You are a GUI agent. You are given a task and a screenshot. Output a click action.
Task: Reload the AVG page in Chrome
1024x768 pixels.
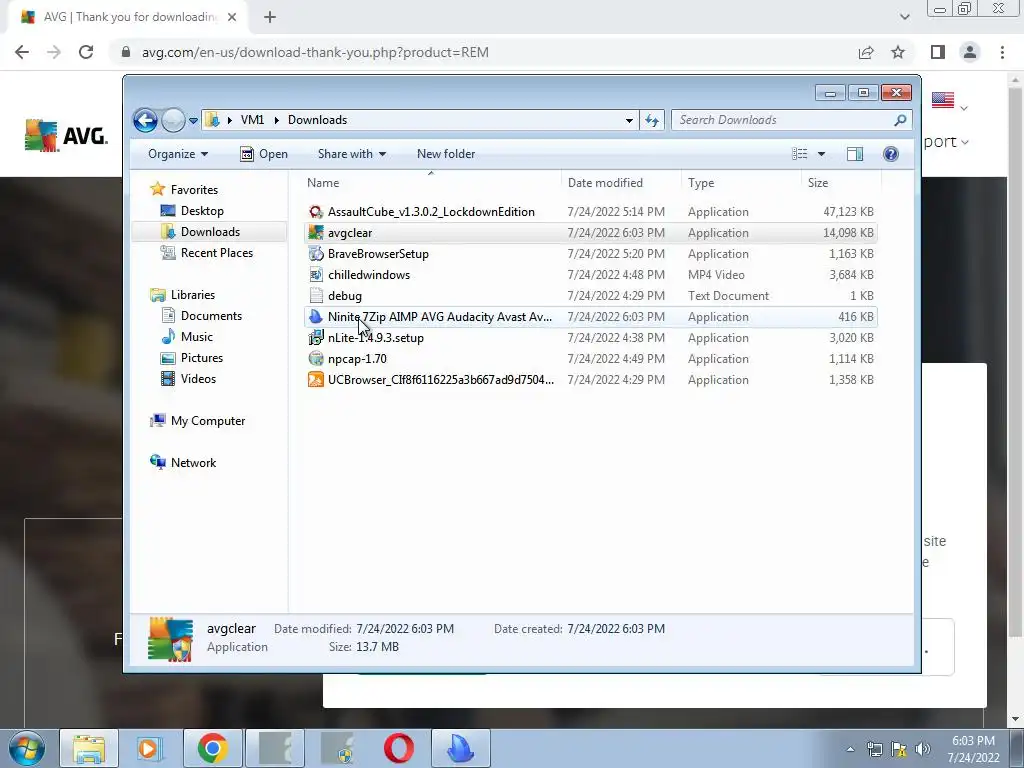tap(86, 52)
